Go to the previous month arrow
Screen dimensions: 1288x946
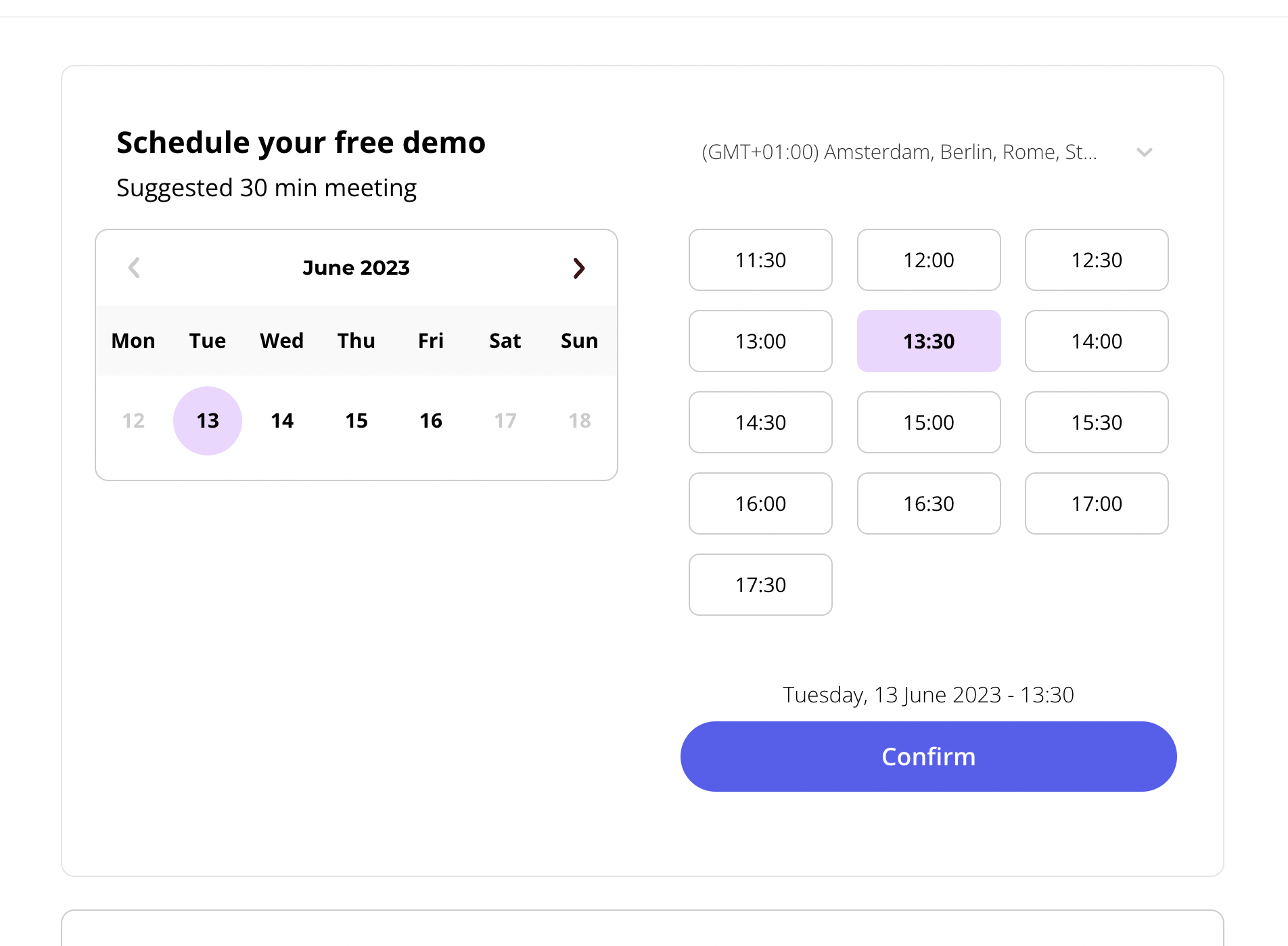click(x=134, y=268)
